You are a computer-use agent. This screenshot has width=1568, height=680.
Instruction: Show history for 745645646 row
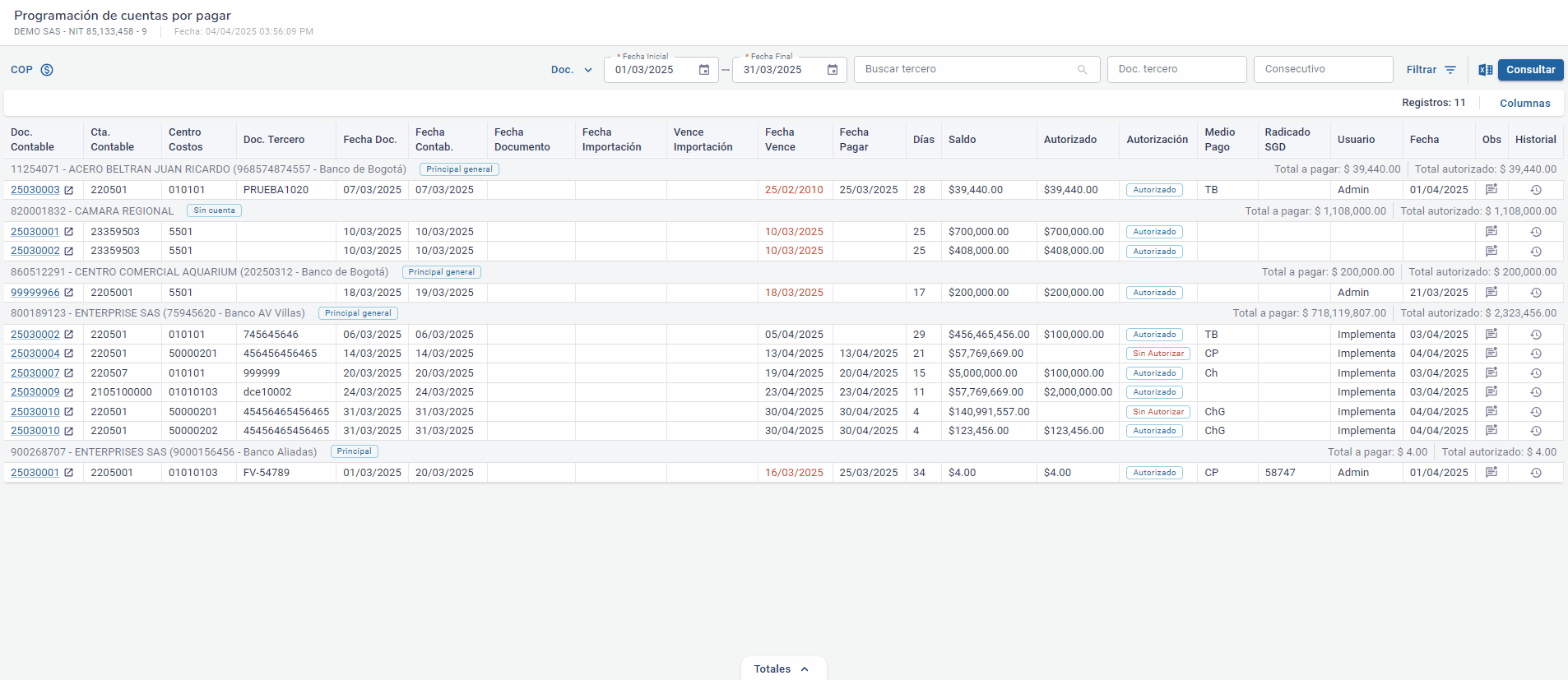coord(1536,335)
